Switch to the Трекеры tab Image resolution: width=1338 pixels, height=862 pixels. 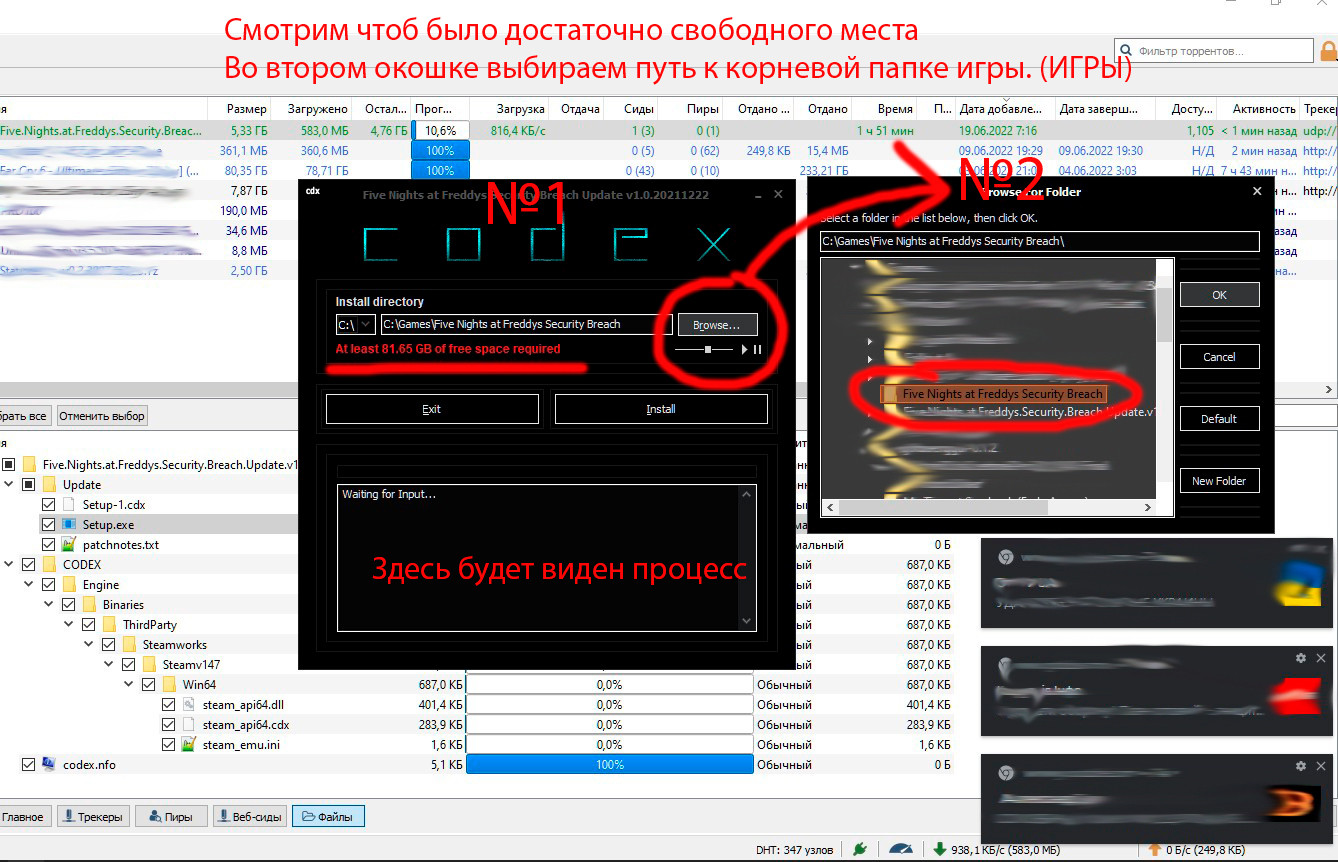tap(93, 817)
